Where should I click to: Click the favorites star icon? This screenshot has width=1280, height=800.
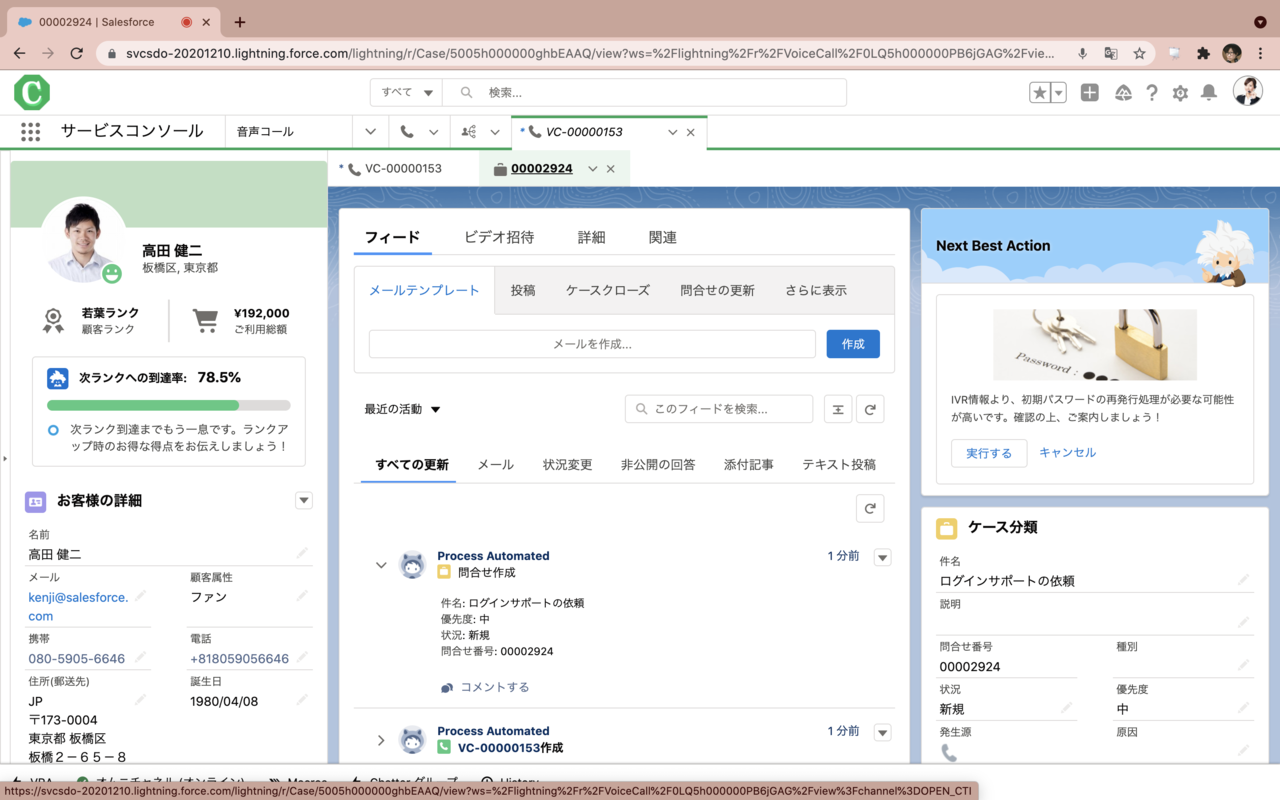[1040, 93]
